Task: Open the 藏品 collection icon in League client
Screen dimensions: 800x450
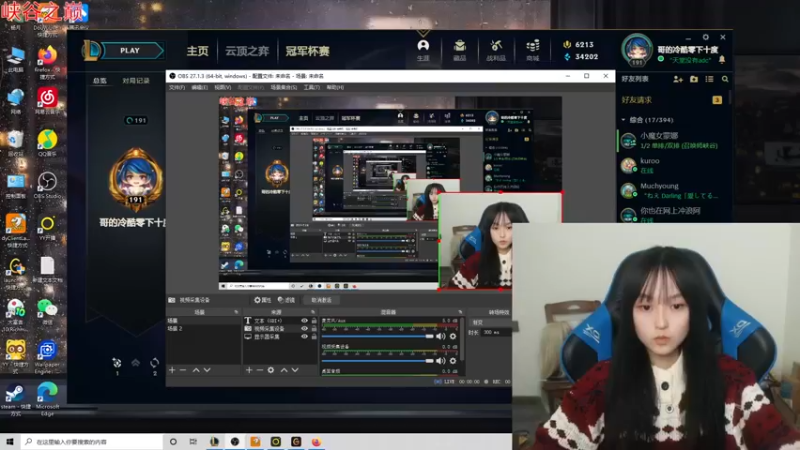Action: pyautogui.click(x=460, y=50)
